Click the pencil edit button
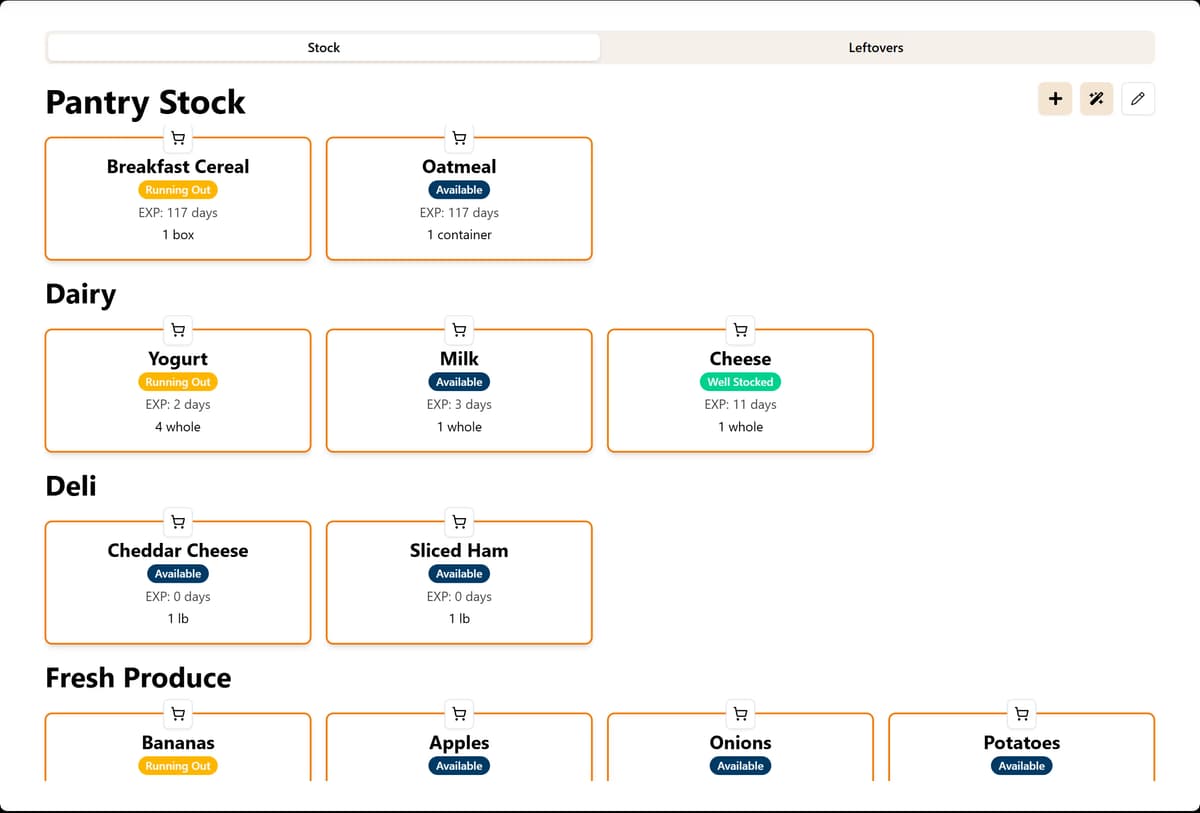The width and height of the screenshot is (1200, 813). 1138,98
